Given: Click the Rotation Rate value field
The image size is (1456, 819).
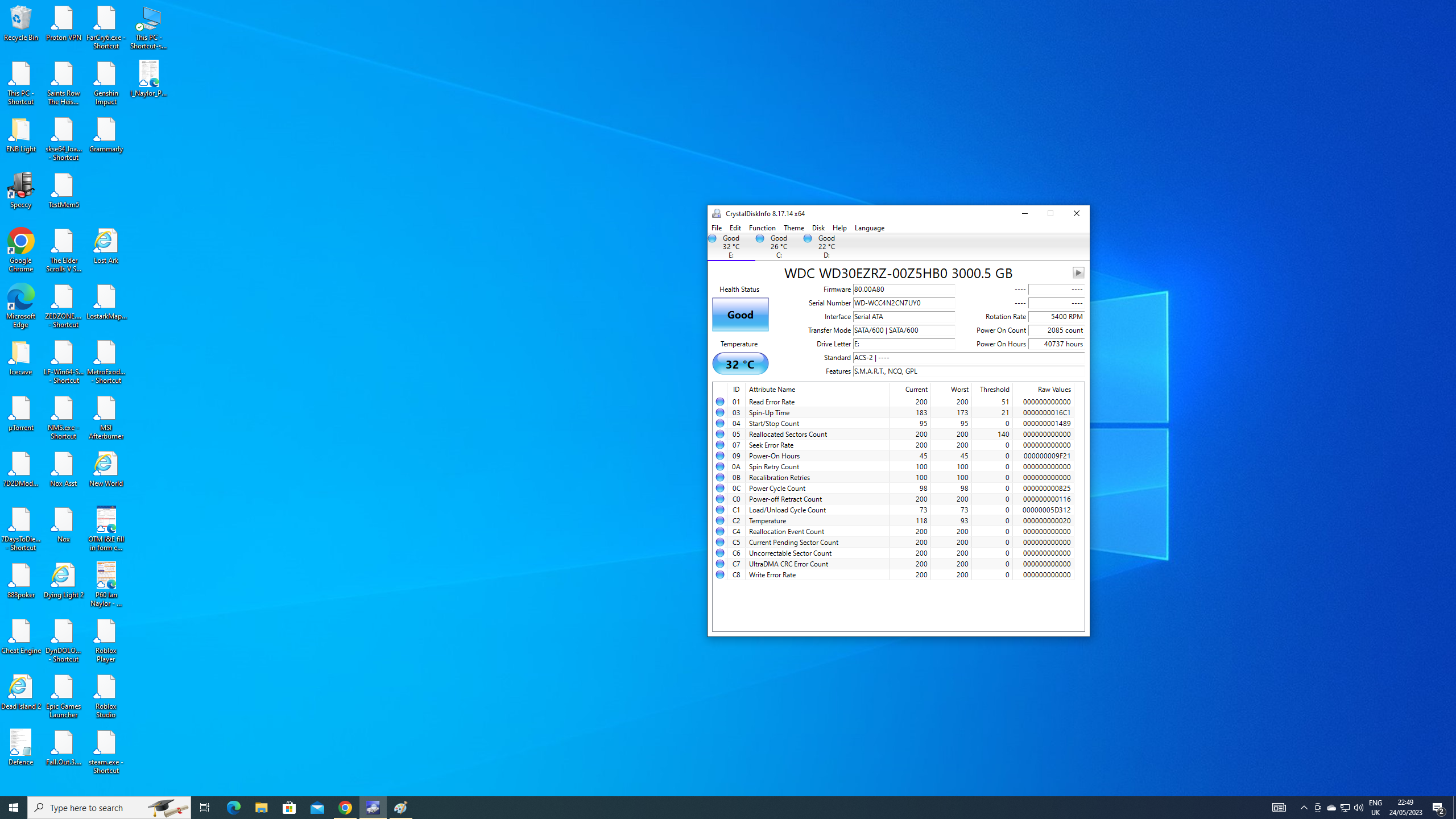Looking at the screenshot, I should 1056,317.
